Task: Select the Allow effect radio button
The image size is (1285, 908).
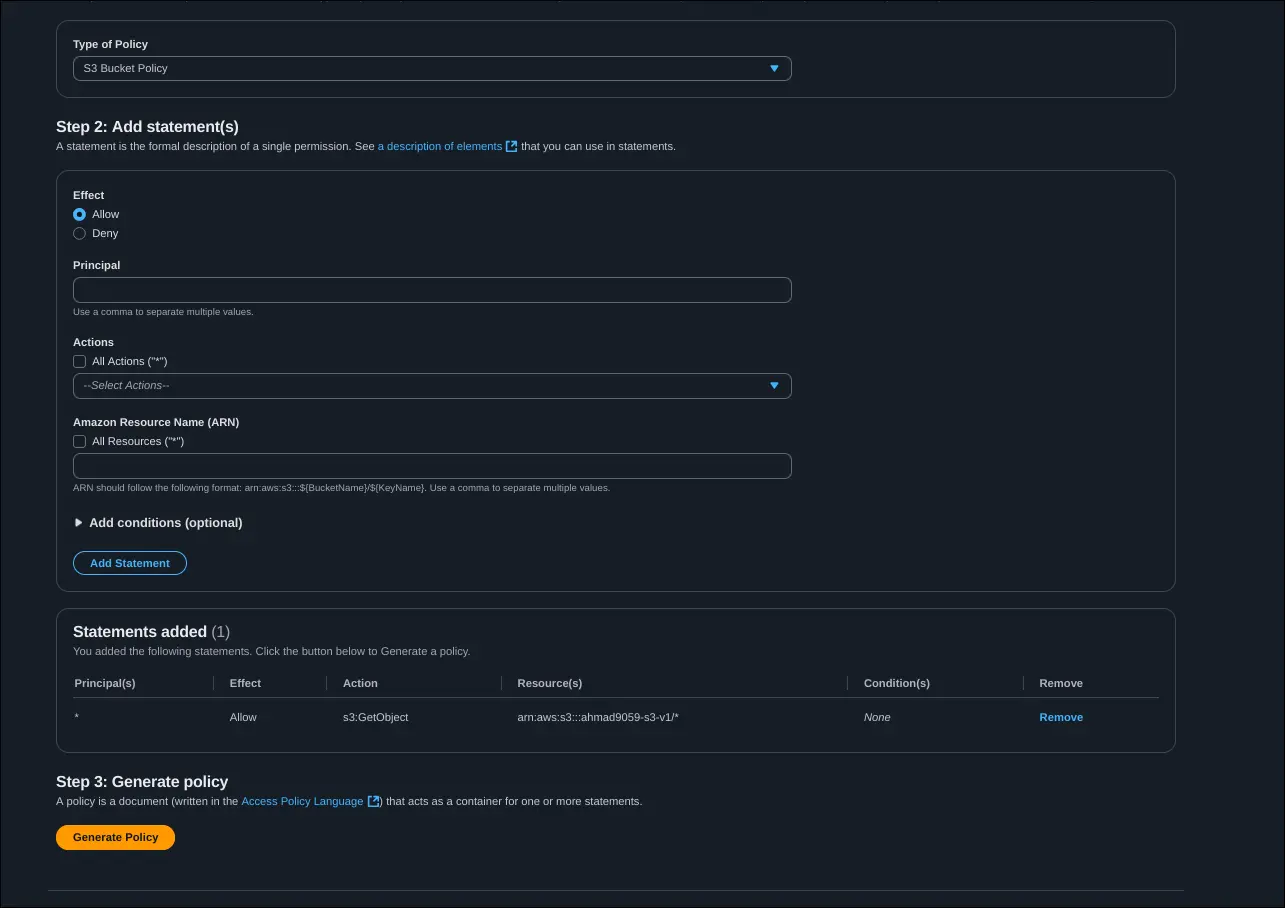Action: pos(80,214)
